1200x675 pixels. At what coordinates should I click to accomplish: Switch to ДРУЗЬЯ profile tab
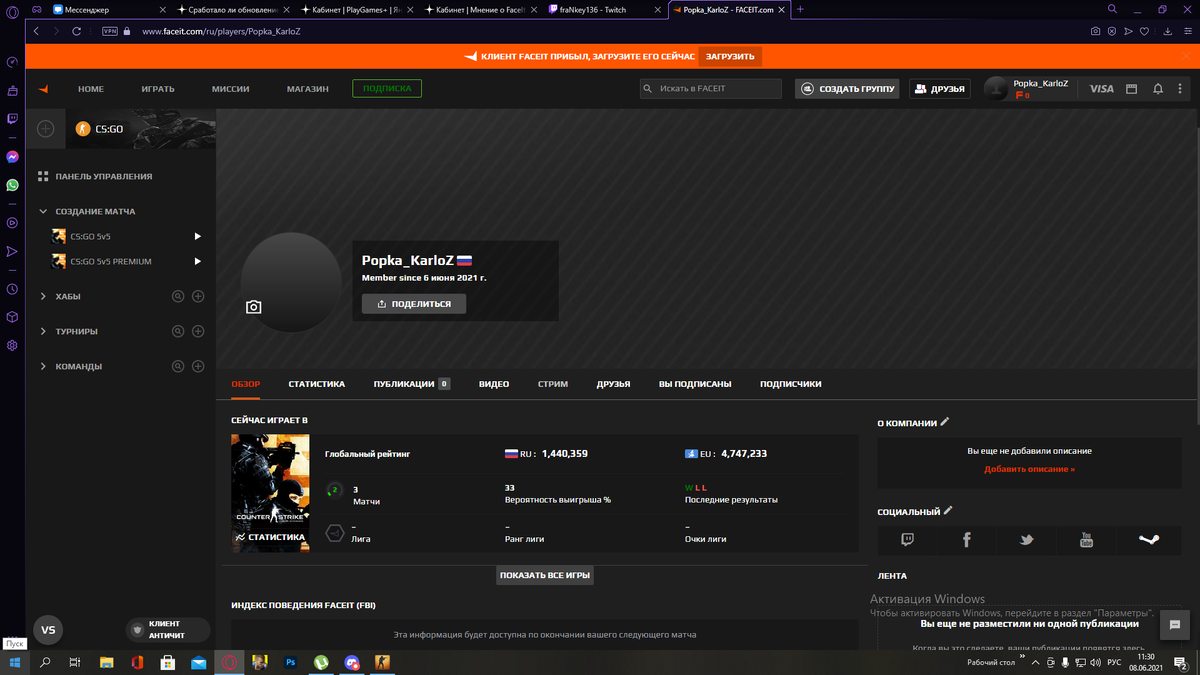coord(613,384)
